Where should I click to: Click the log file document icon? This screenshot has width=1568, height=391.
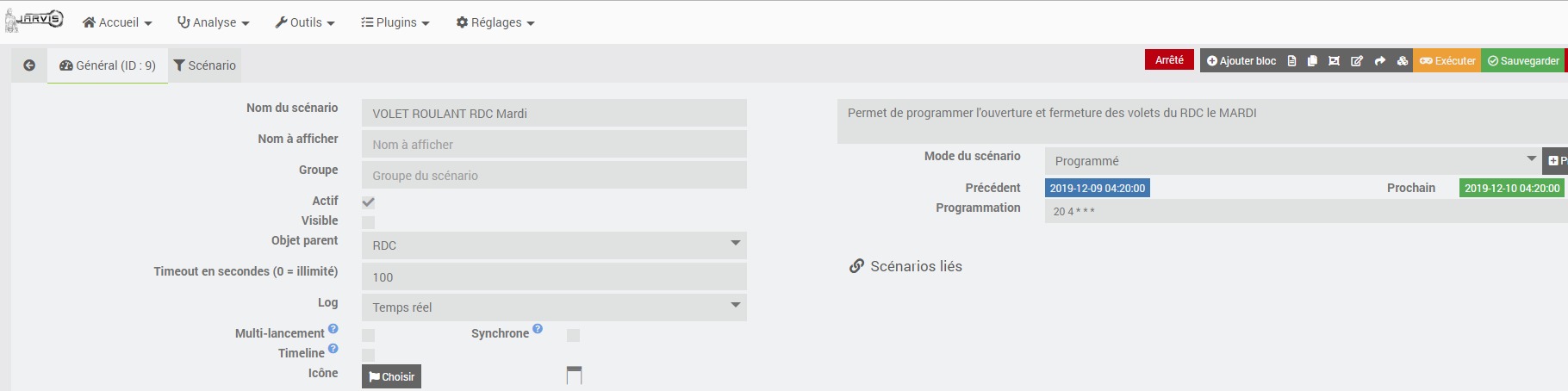1291,61
